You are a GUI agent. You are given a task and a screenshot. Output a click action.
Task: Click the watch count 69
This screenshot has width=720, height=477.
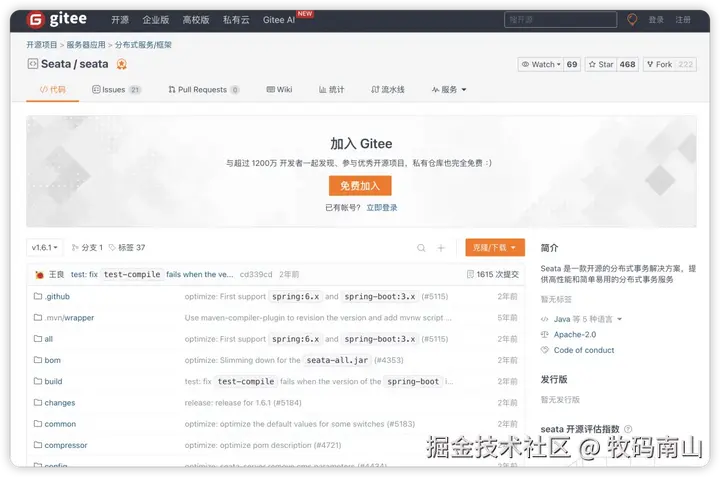572,64
